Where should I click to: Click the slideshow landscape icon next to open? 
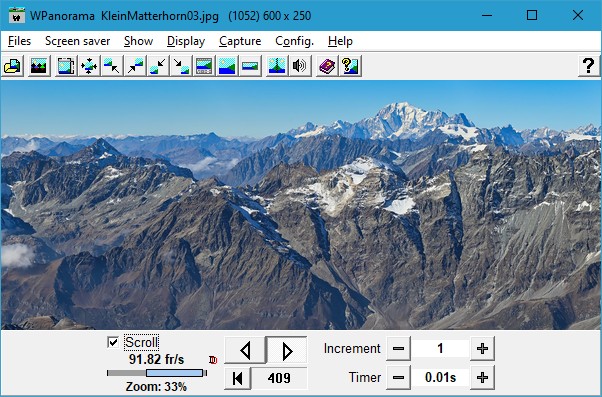[x=39, y=66]
